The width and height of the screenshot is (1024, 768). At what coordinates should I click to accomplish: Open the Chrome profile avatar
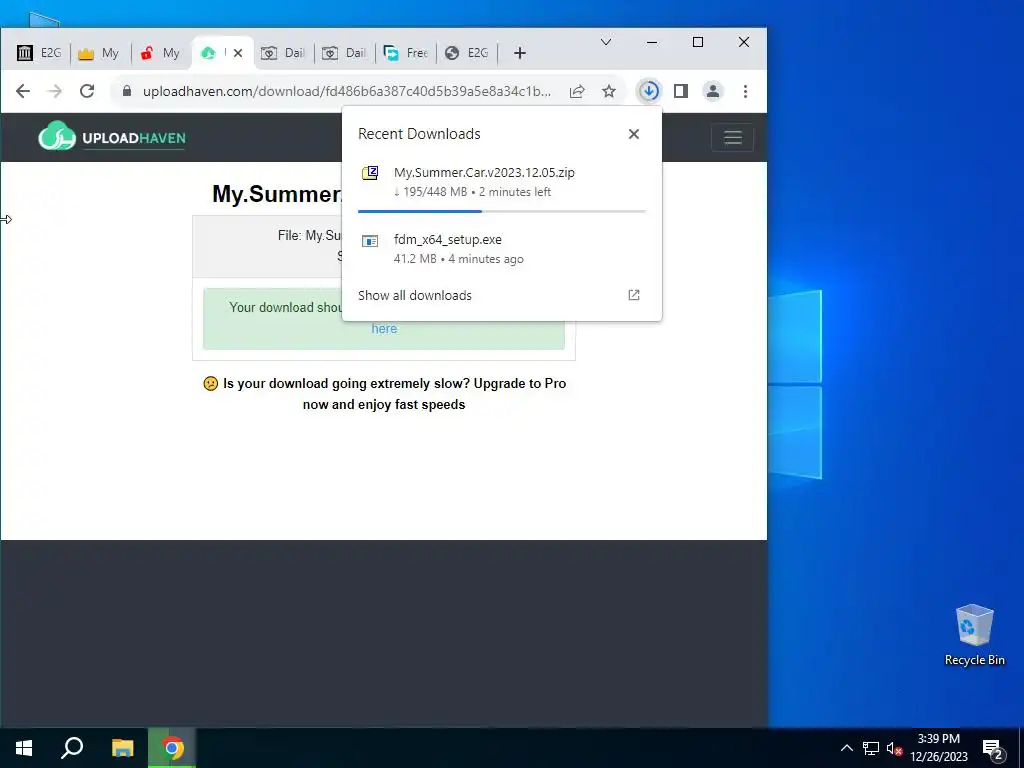[713, 91]
